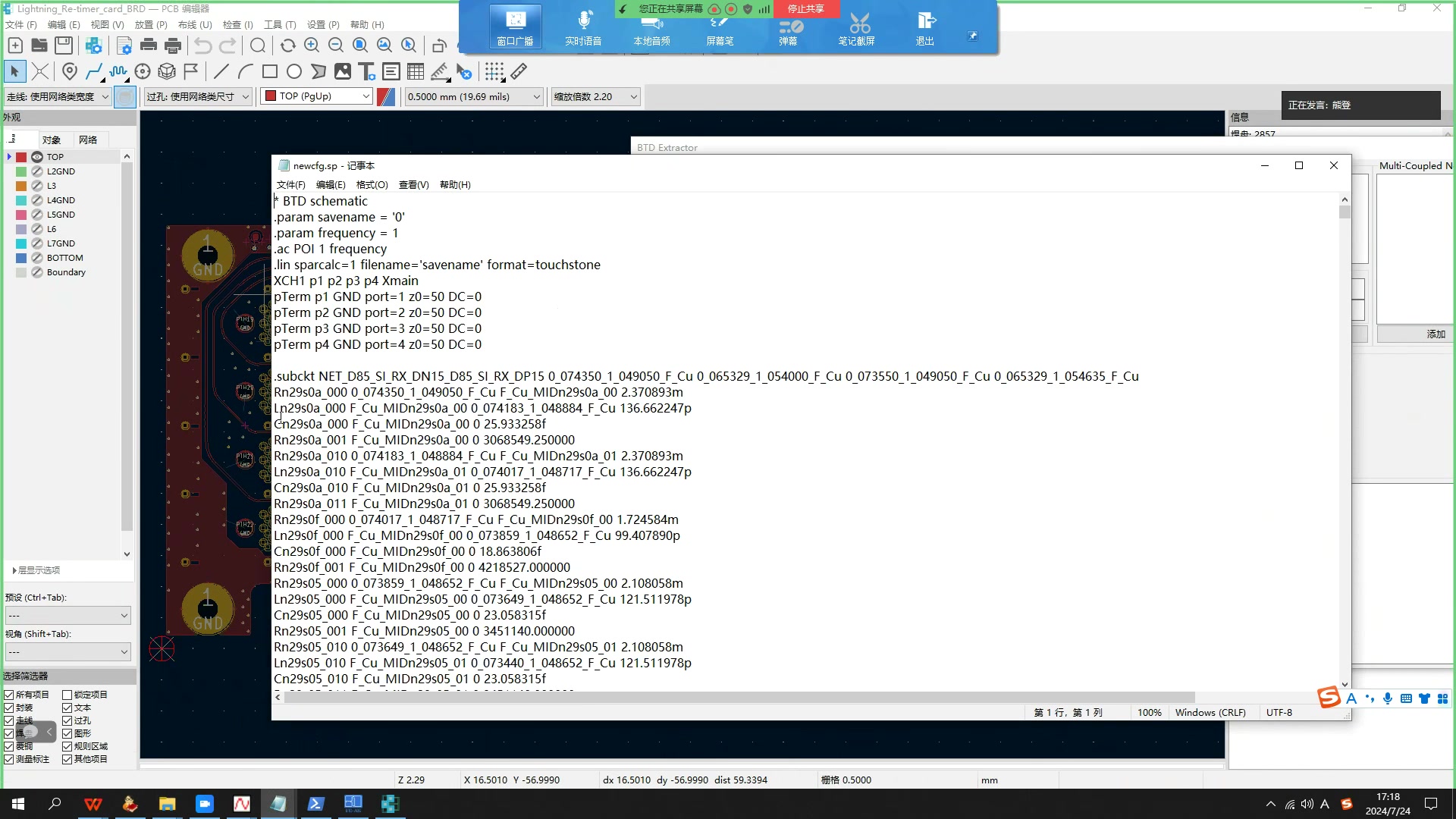Click the via placement tool
Screen dimensions: 1456x819
tap(143, 71)
